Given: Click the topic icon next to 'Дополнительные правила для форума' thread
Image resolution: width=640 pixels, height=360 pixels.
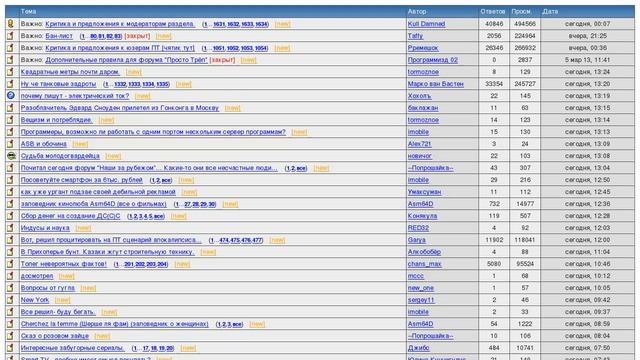Looking at the screenshot, I should click(x=11, y=60).
